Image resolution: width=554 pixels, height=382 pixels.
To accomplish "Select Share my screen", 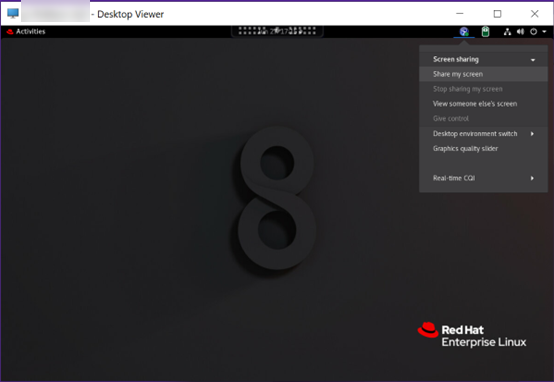I will pos(483,74).
